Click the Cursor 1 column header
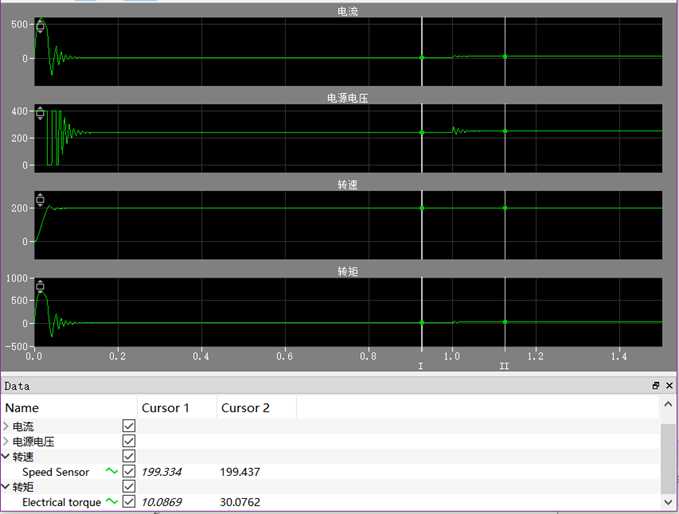Image resolution: width=679 pixels, height=514 pixels. (177, 408)
